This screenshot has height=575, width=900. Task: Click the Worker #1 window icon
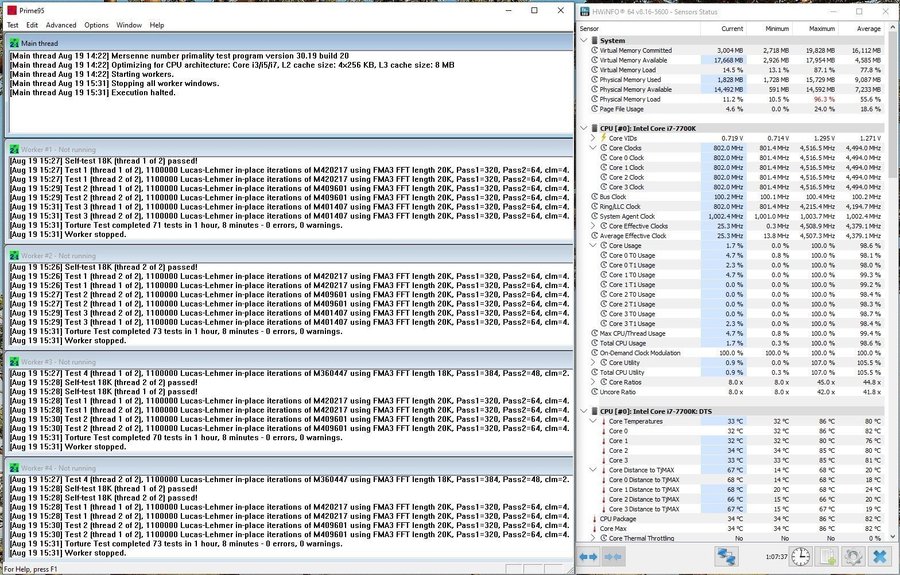[14, 149]
